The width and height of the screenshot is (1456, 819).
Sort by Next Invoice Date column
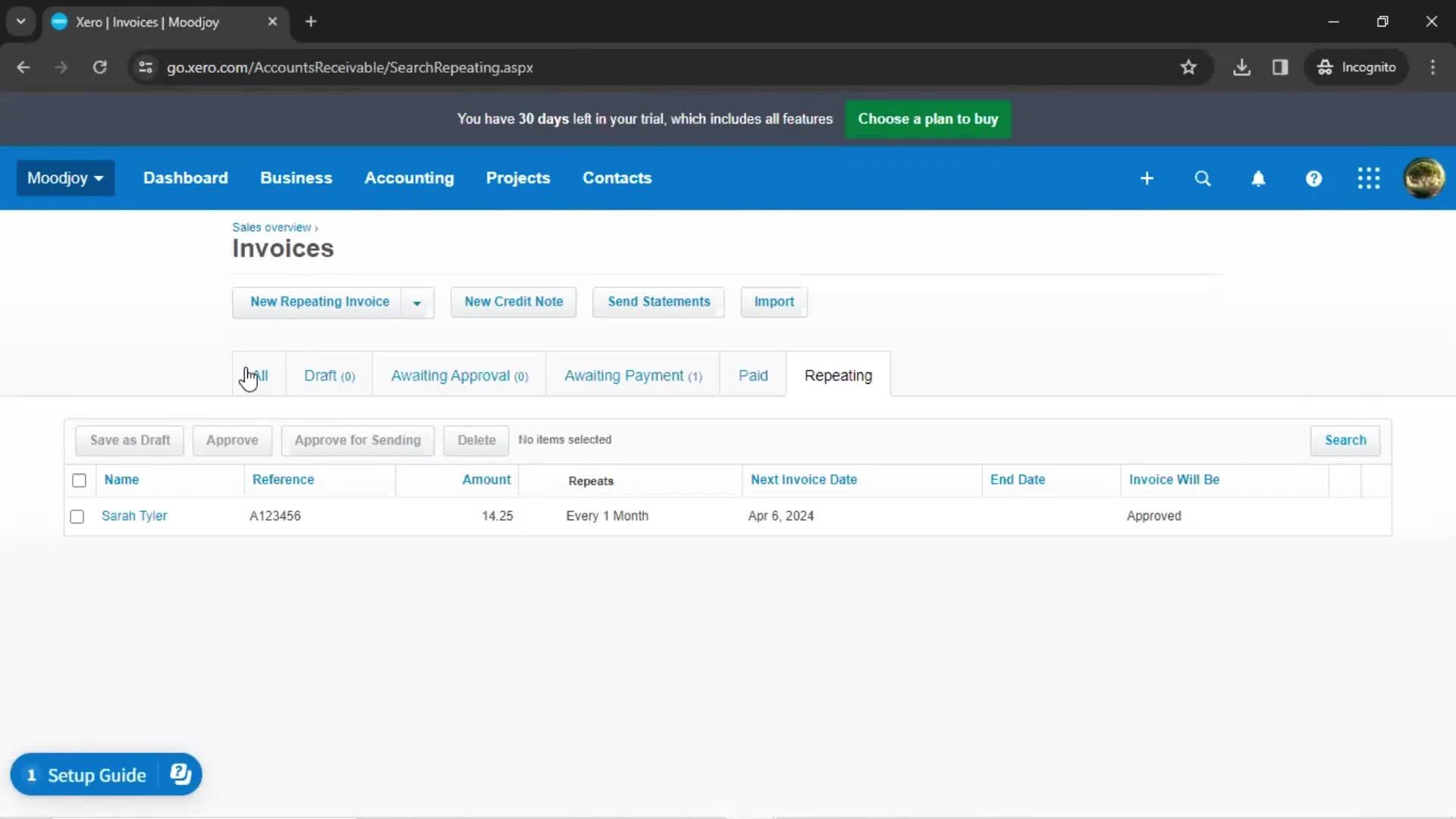(x=804, y=480)
